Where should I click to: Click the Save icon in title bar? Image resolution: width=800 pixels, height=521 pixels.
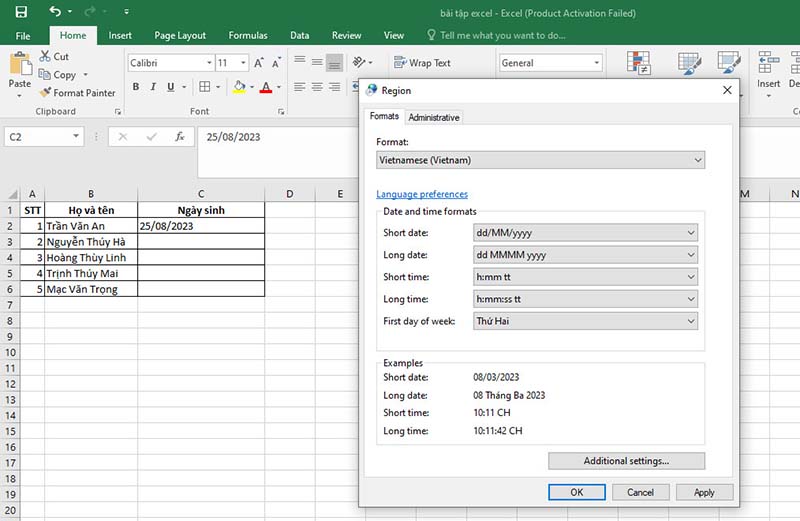(21, 12)
